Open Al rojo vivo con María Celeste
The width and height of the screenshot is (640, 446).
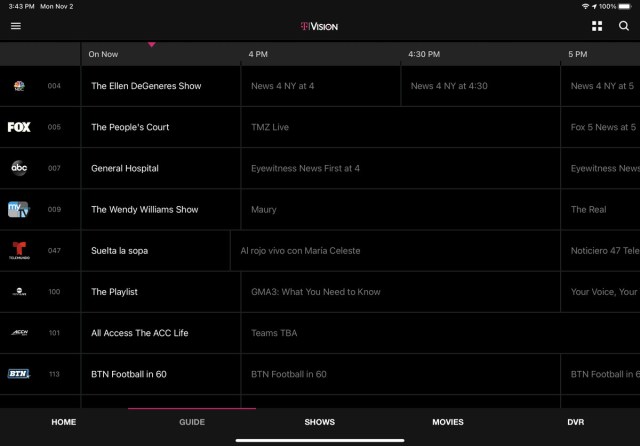point(396,251)
